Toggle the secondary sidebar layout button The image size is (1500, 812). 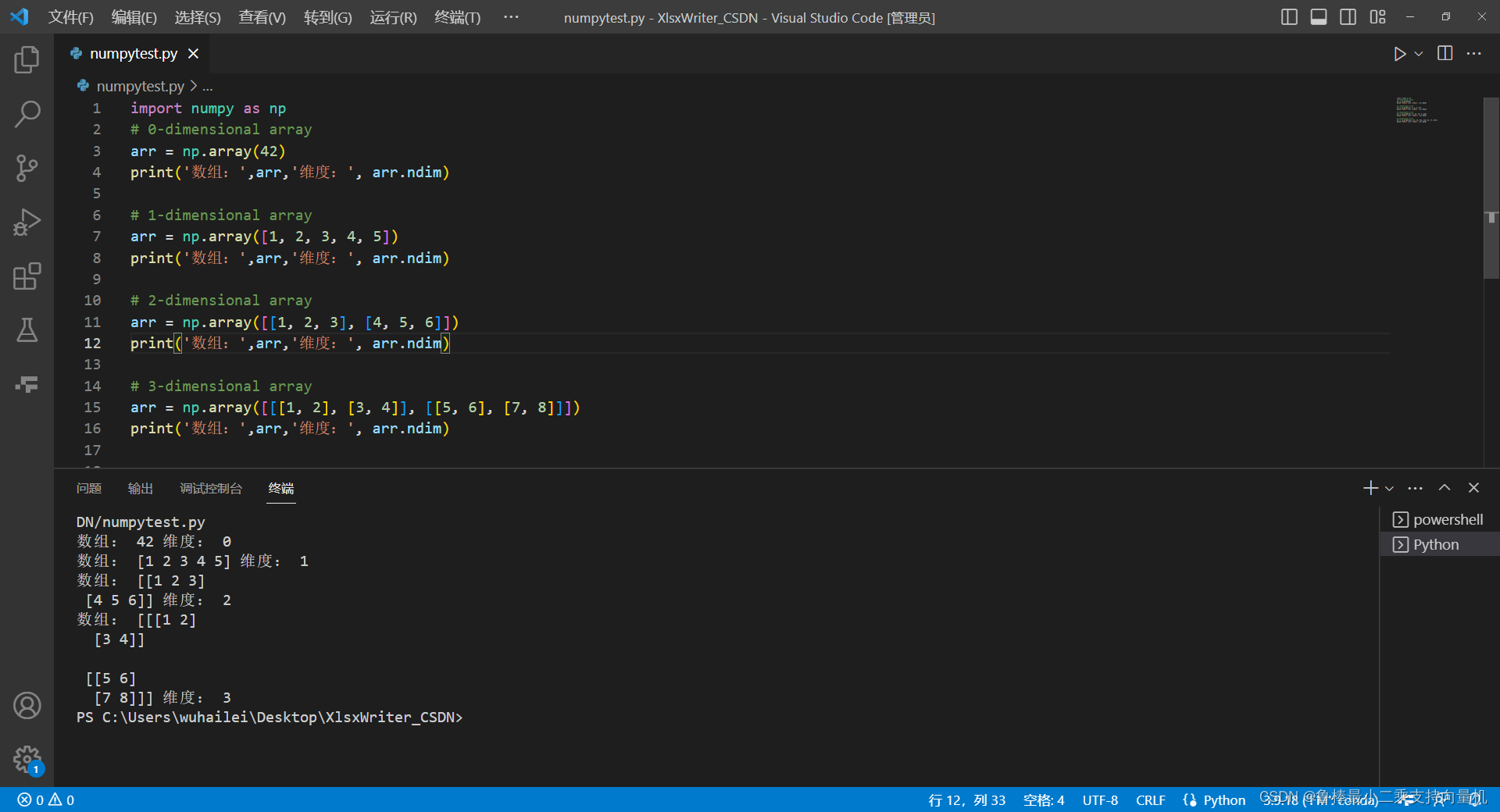point(1348,17)
